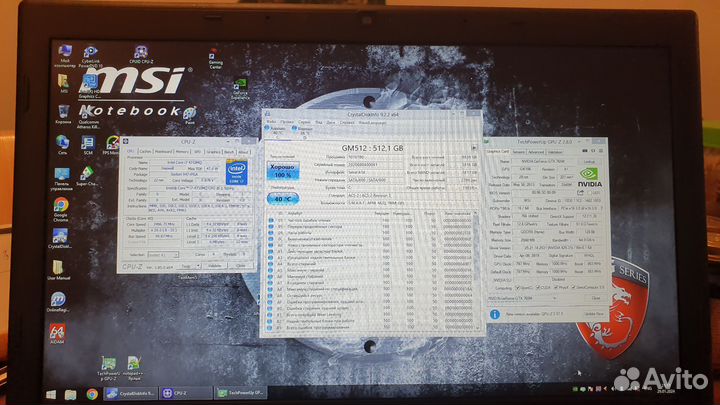The height and width of the screenshot is (405, 720).
Task: Open the Gaming Center desktop shortcut
Action: point(215,59)
